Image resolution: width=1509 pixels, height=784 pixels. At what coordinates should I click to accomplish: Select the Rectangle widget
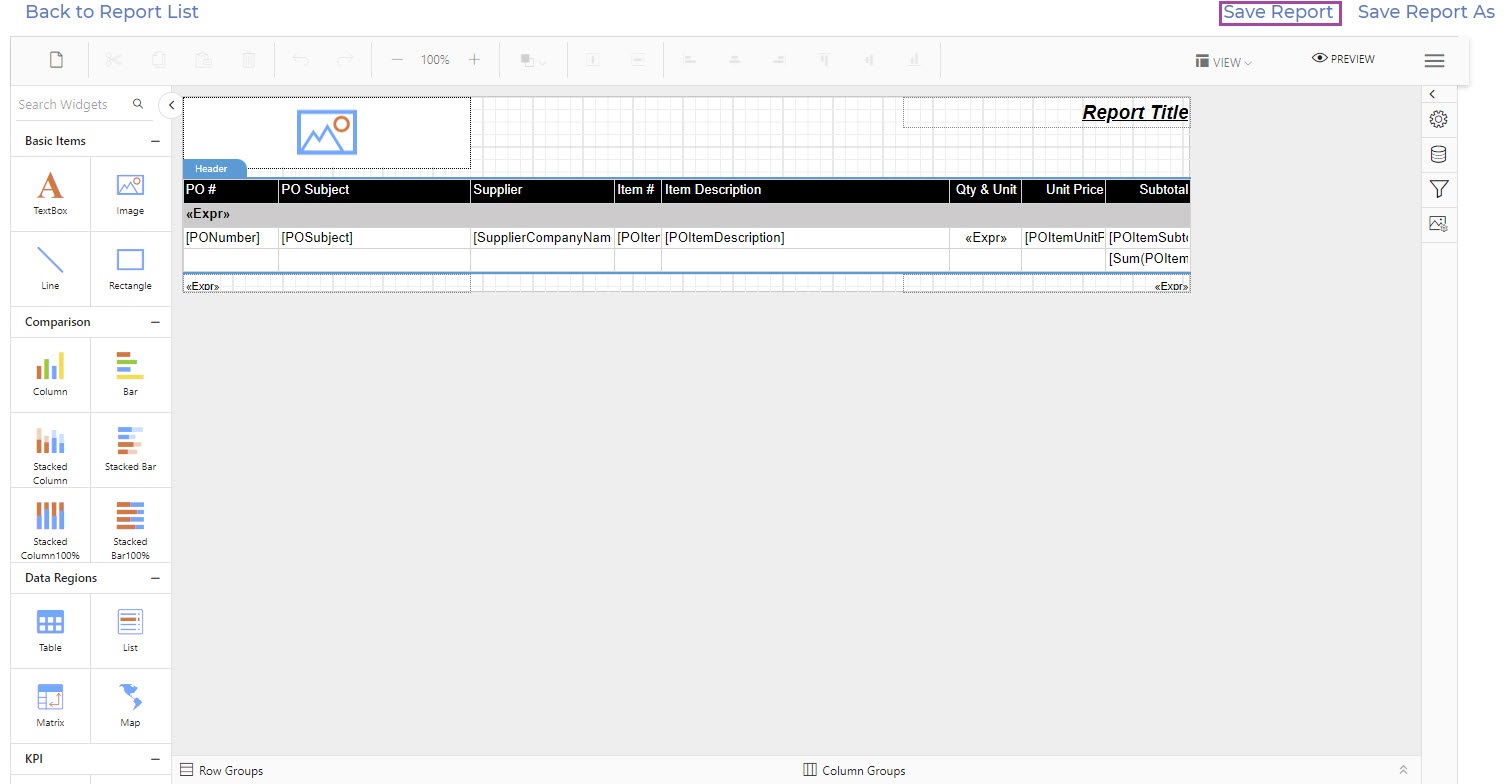click(x=130, y=269)
